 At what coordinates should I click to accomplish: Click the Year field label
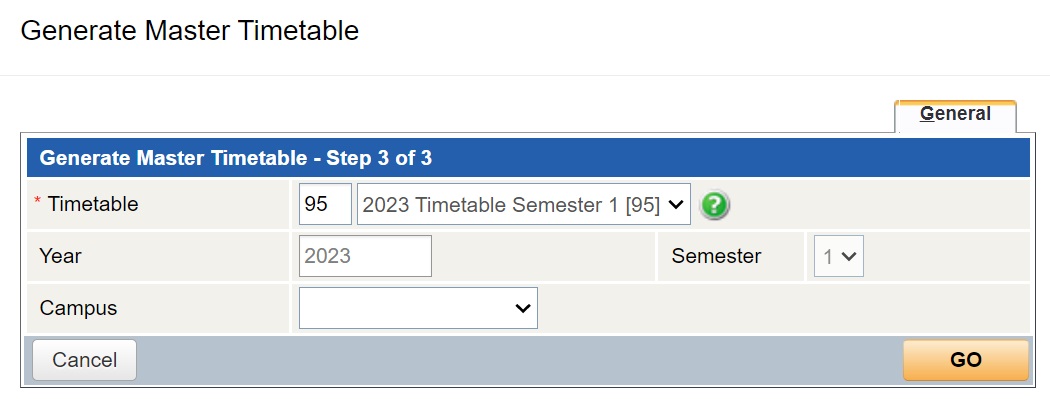[x=60, y=256]
